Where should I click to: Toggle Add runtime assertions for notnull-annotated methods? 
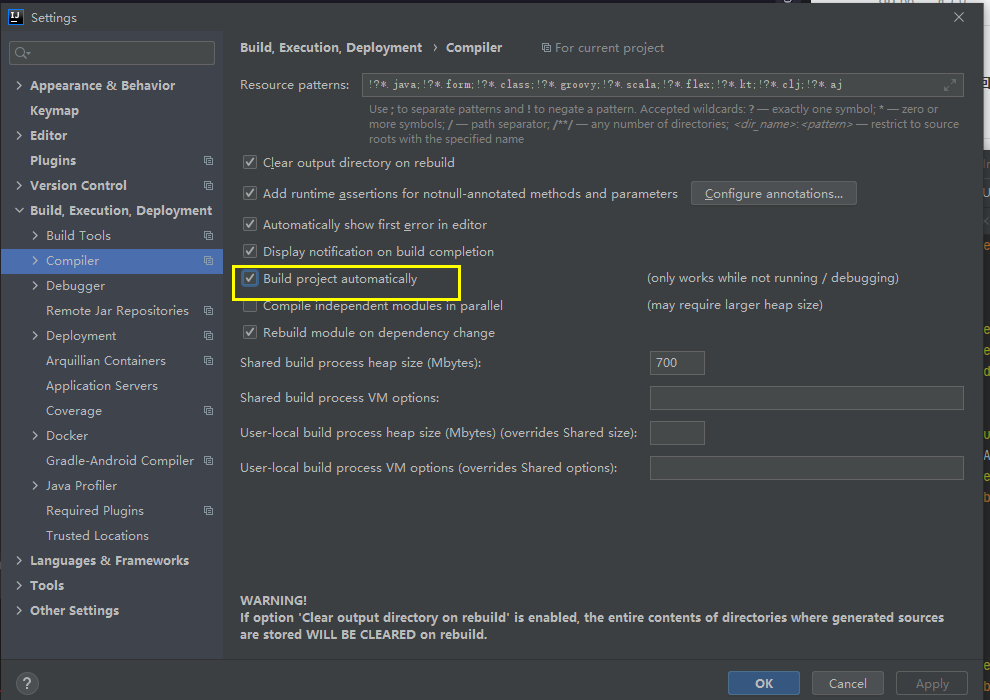(x=250, y=194)
